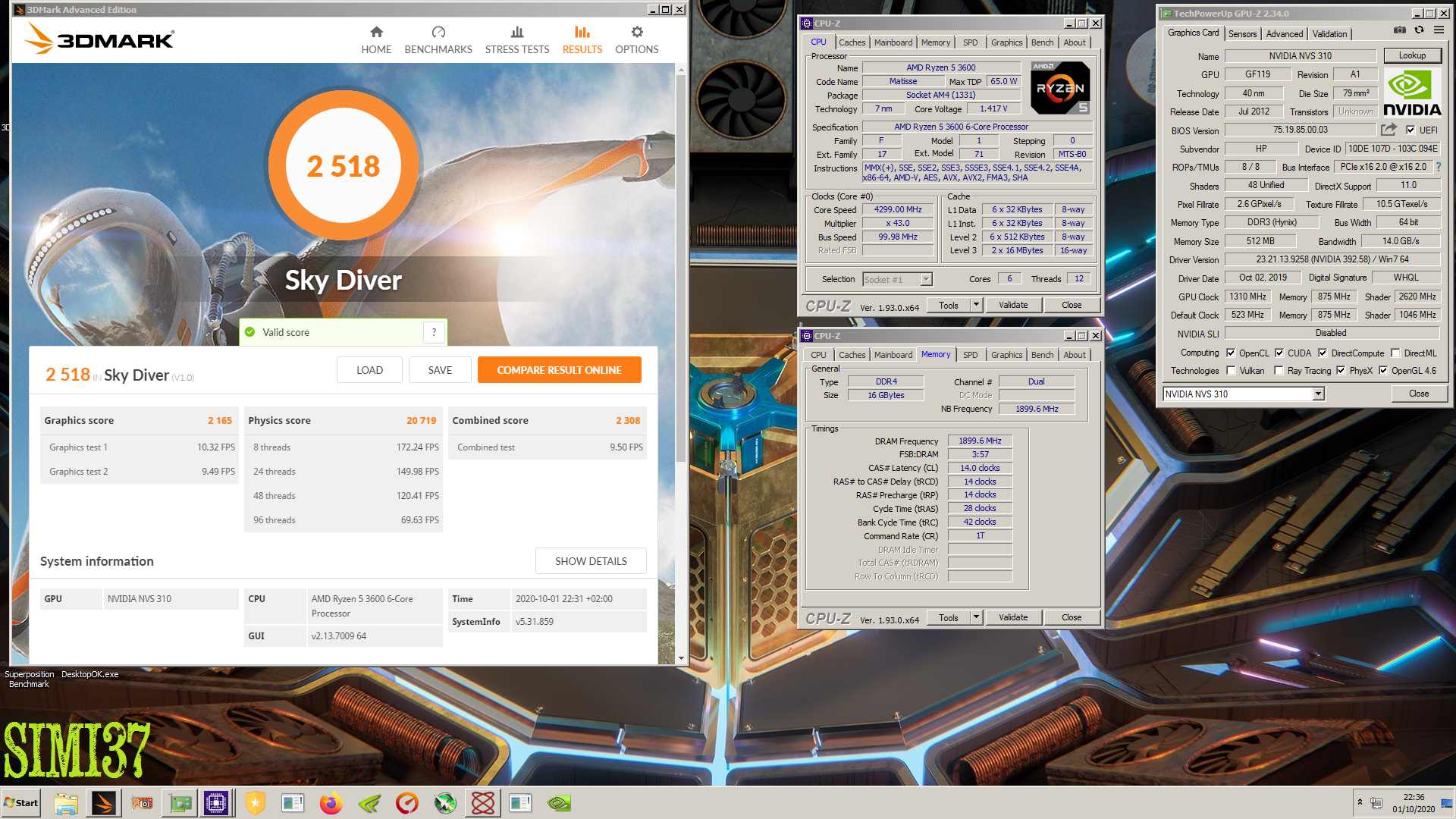The image size is (1456, 819).
Task: Go to 3DMark Home
Action: [376, 40]
